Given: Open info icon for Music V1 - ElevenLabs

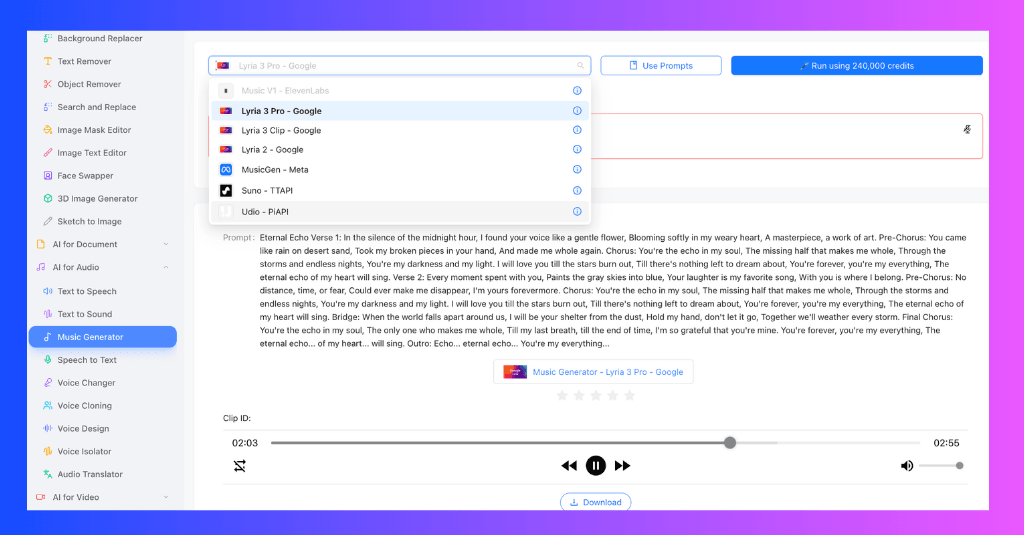Looking at the screenshot, I should pos(577,91).
